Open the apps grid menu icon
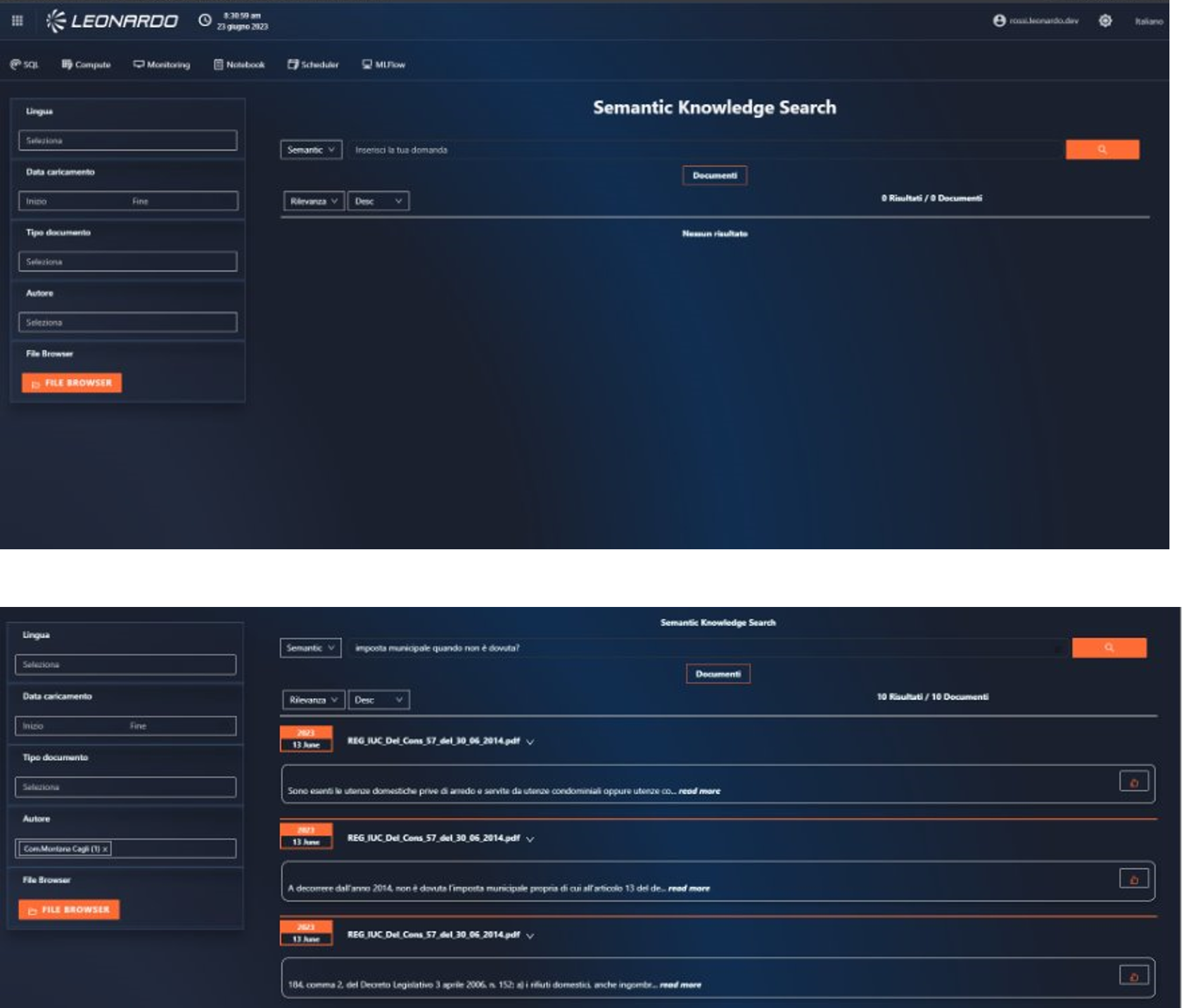The width and height of the screenshot is (1184, 1008). click(17, 21)
